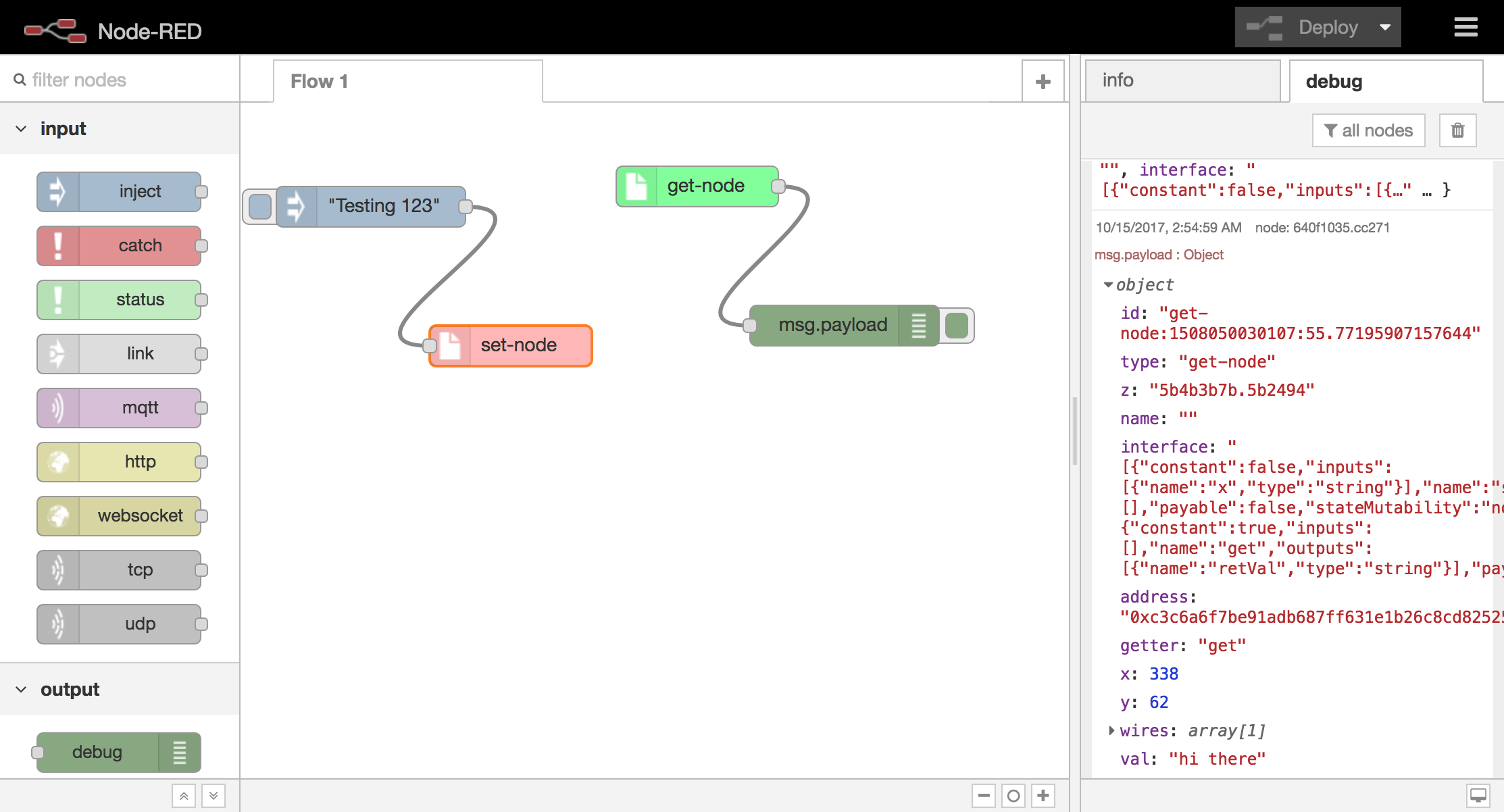This screenshot has width=1504, height=812.
Task: Collapse the input palette category
Action: [x=22, y=129]
